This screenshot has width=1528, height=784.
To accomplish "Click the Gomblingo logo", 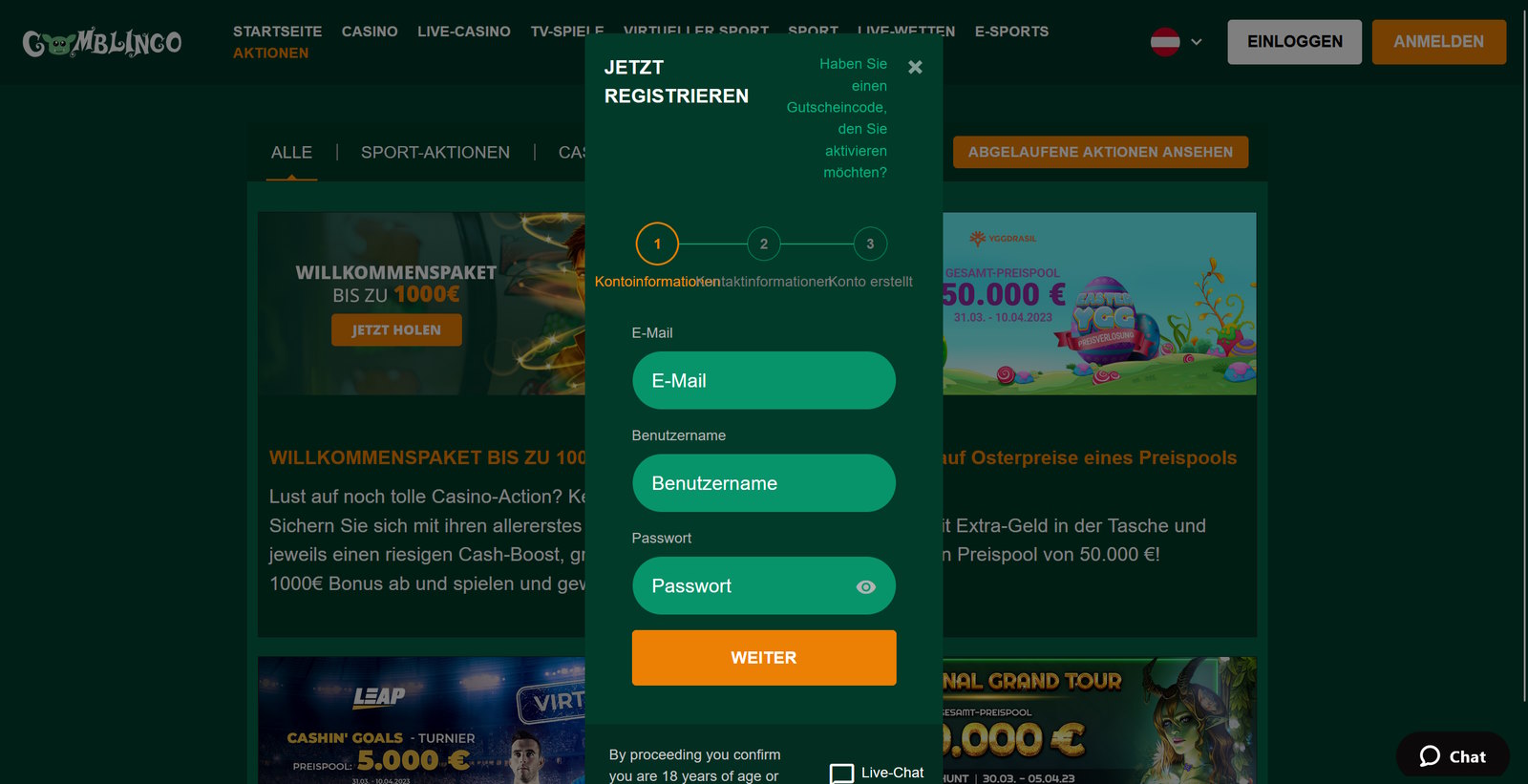I will click(x=102, y=42).
